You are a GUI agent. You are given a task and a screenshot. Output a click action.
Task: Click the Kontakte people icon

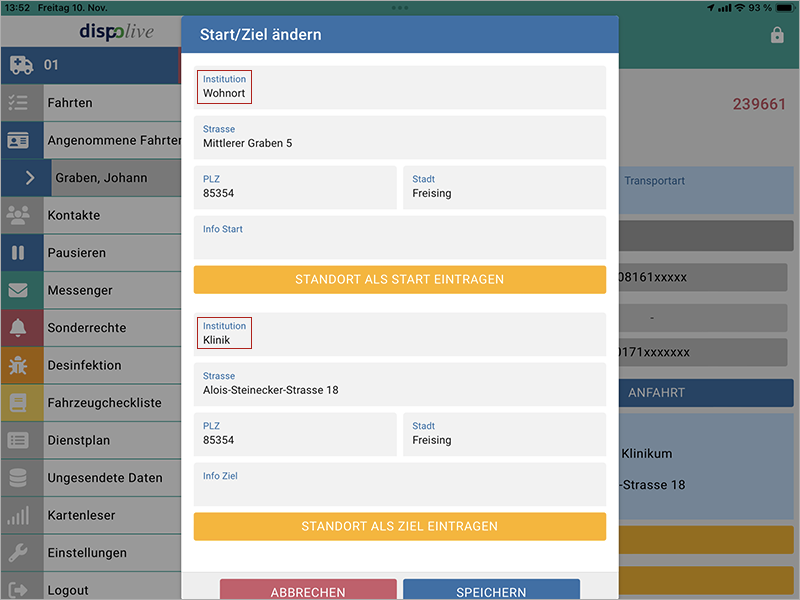18,215
